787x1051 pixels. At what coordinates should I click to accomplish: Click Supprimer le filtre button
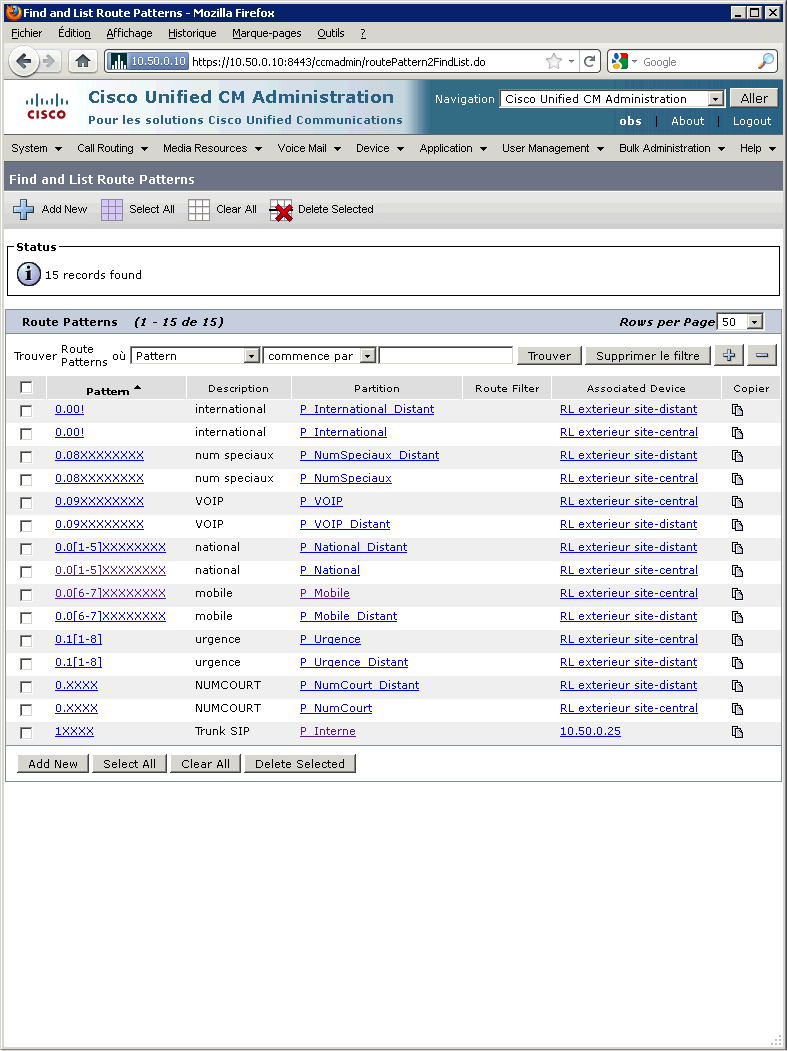pyautogui.click(x=648, y=356)
